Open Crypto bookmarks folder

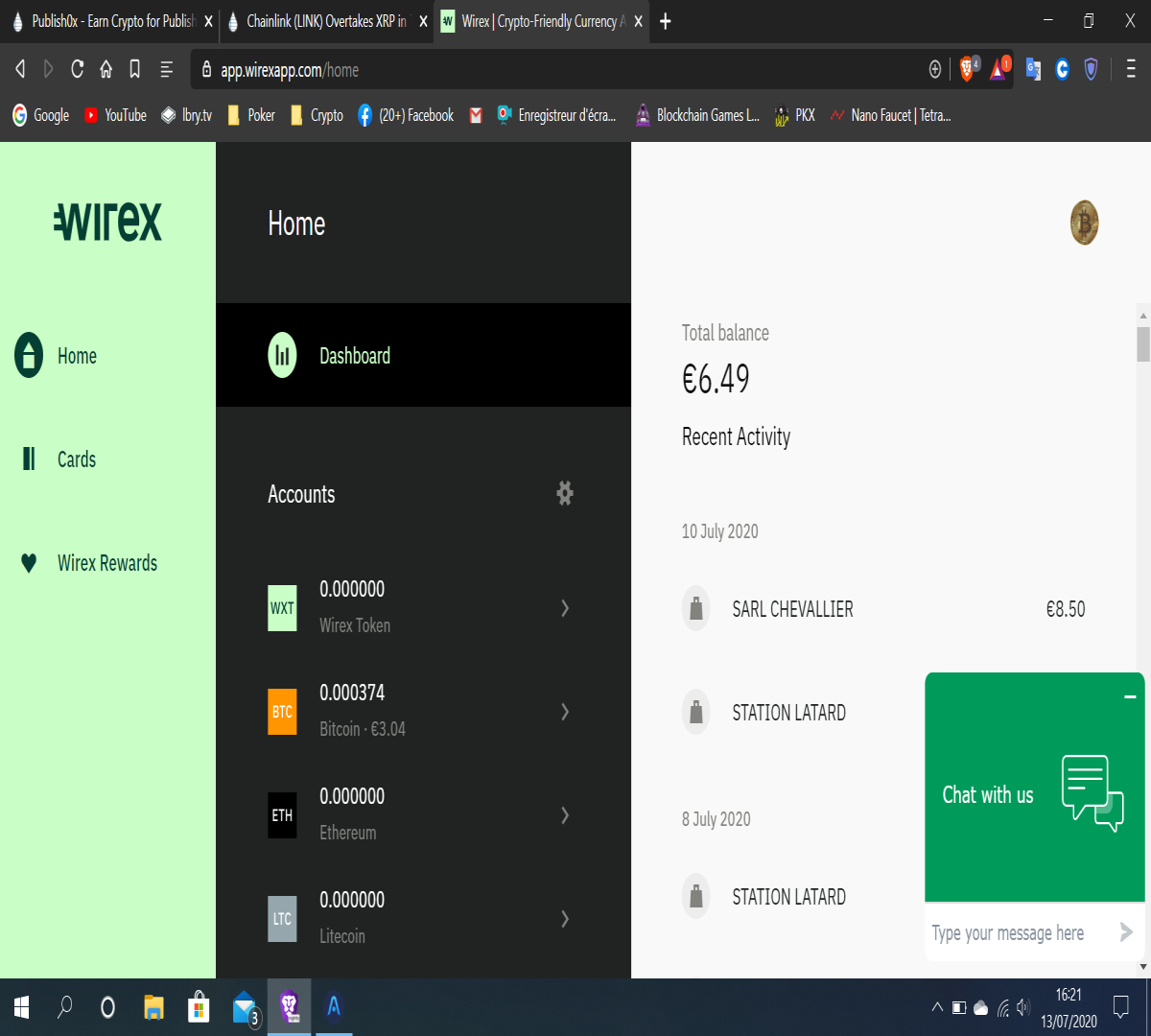coord(317,115)
